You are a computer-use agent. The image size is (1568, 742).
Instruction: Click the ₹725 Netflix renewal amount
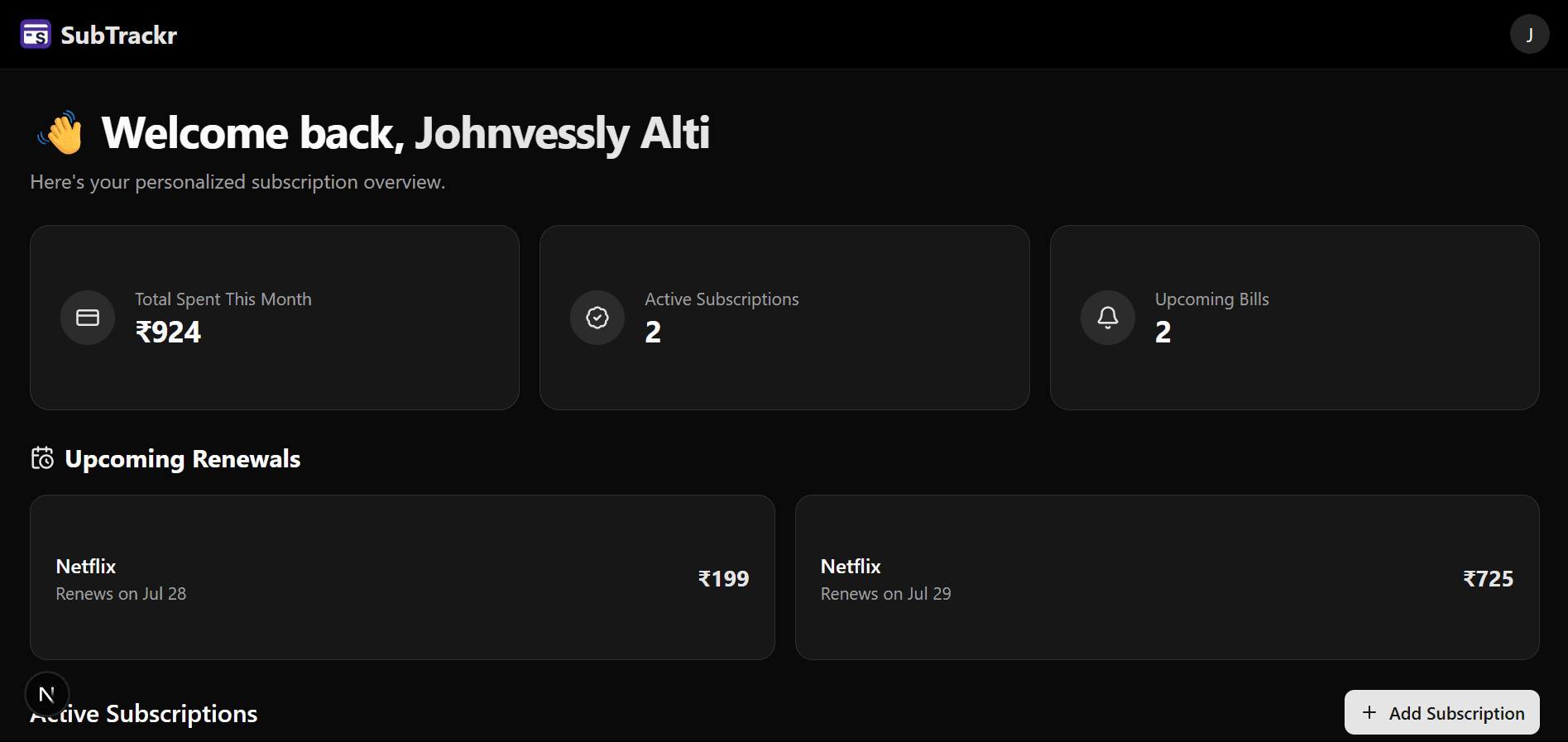[x=1489, y=579]
